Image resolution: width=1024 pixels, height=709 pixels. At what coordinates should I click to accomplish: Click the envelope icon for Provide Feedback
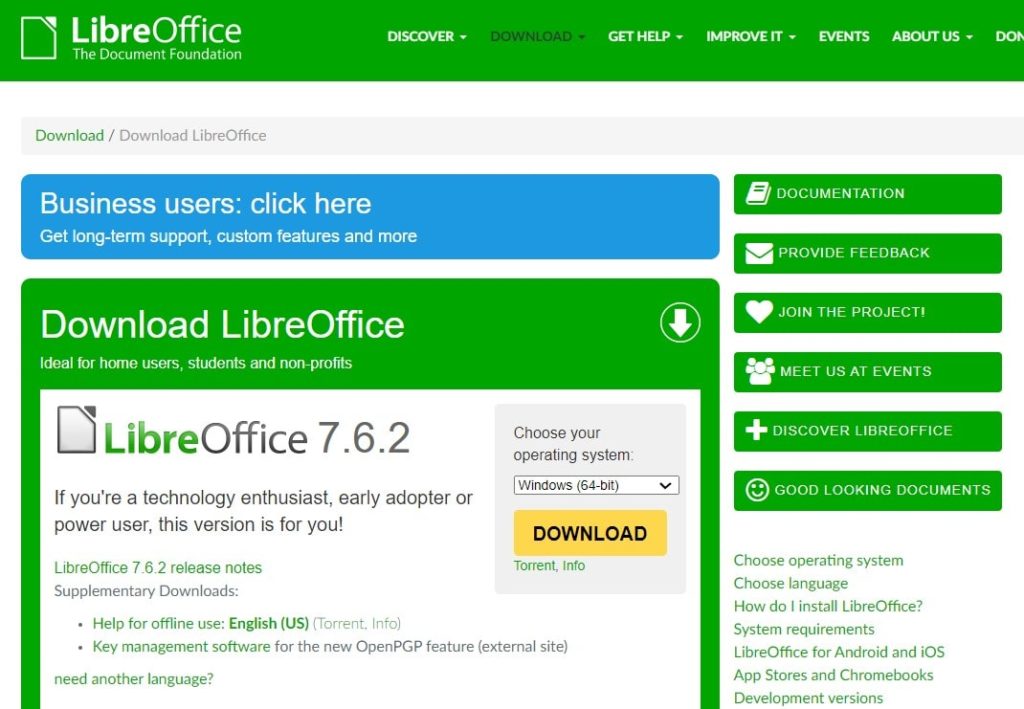[759, 253]
